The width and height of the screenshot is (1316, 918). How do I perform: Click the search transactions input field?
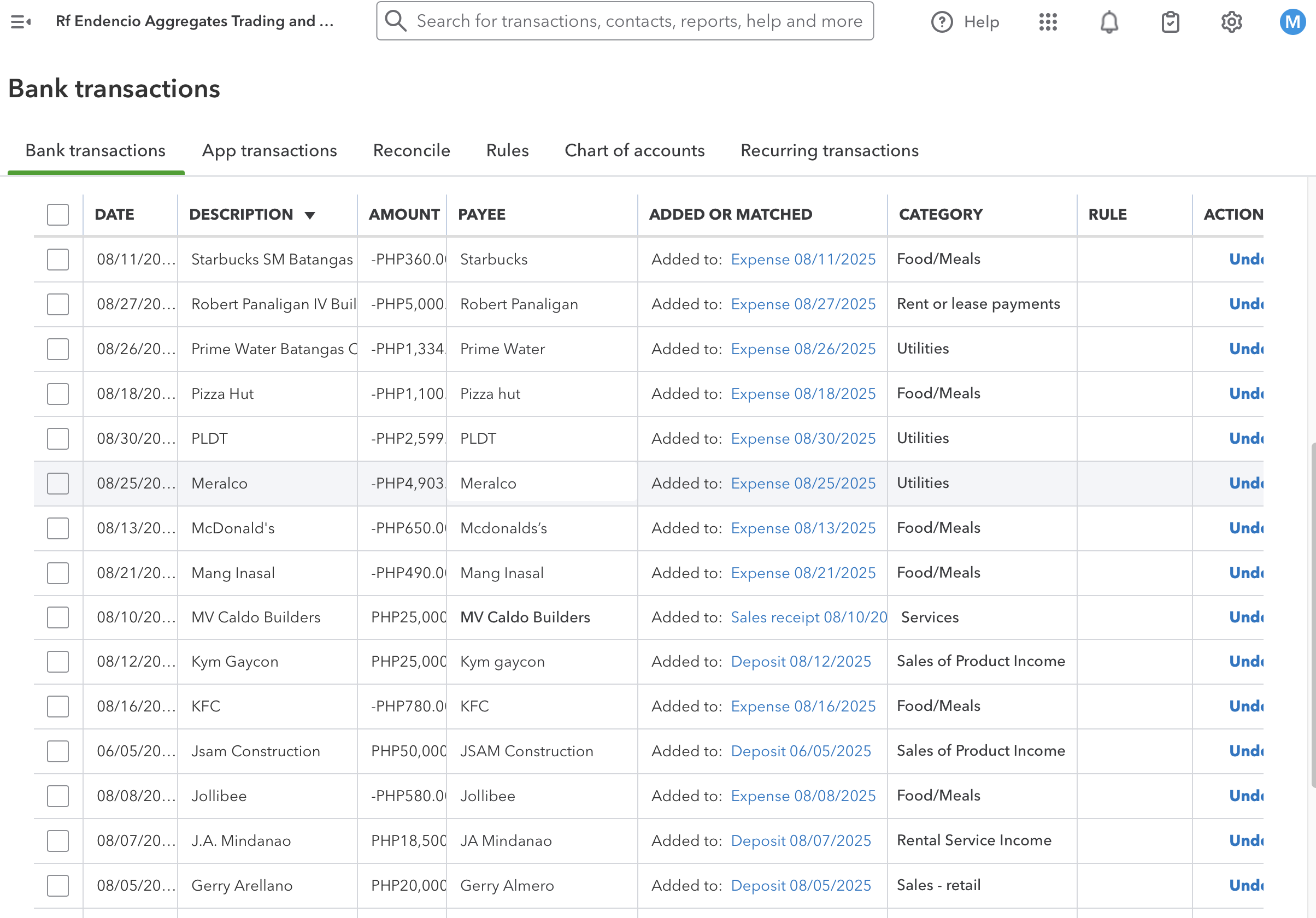click(639, 21)
